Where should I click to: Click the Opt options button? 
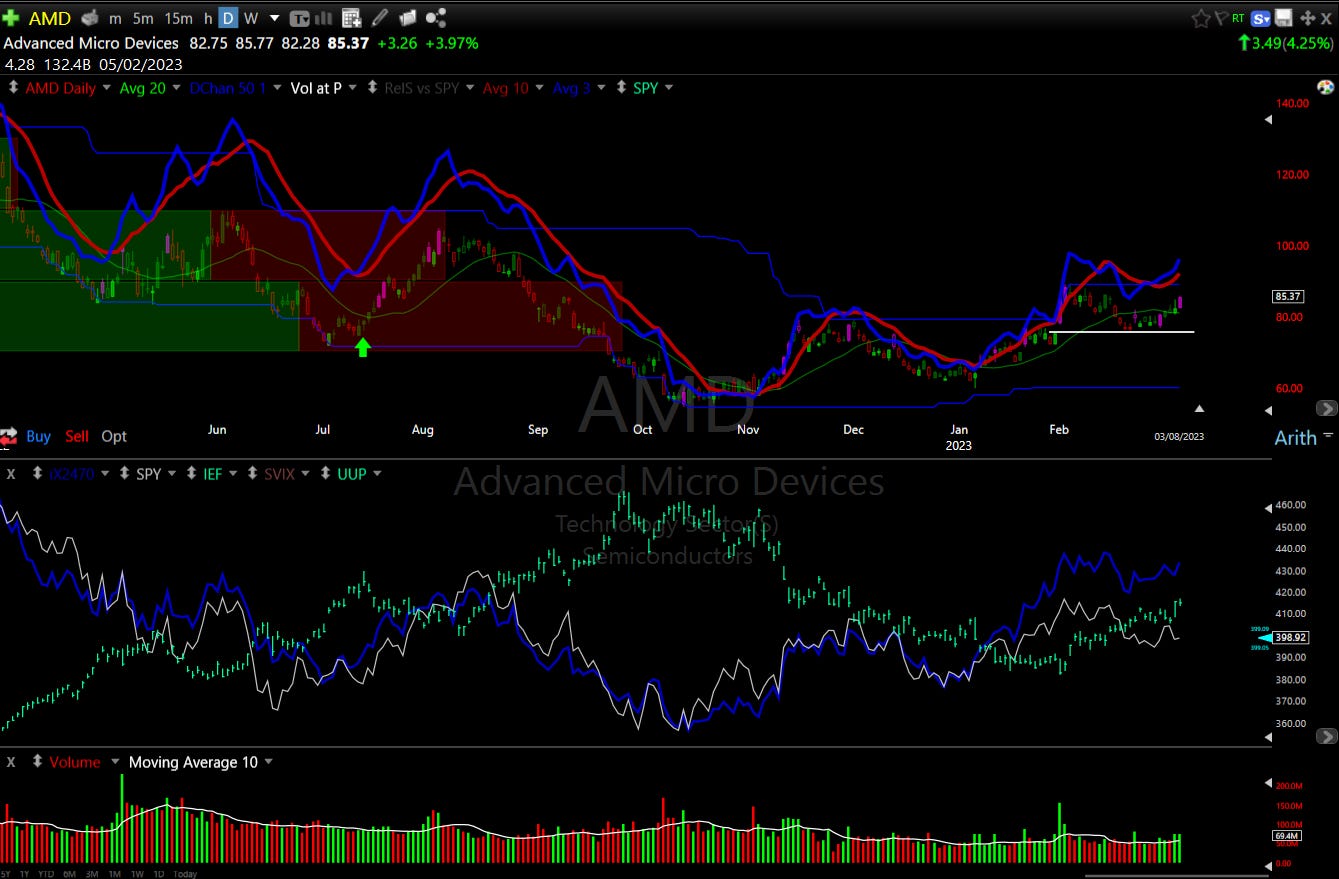click(114, 436)
